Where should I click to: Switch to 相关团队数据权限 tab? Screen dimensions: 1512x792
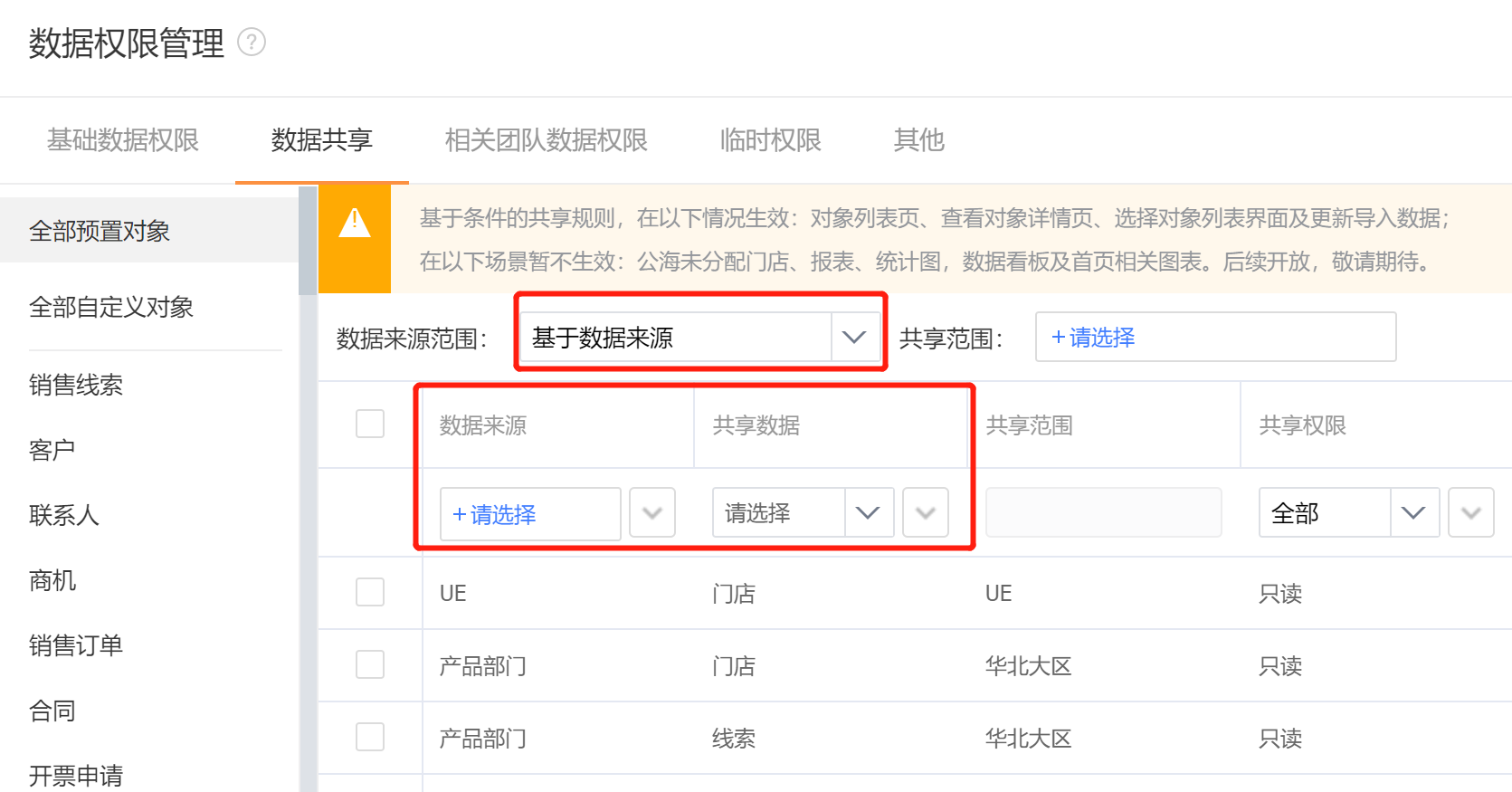pyautogui.click(x=547, y=140)
